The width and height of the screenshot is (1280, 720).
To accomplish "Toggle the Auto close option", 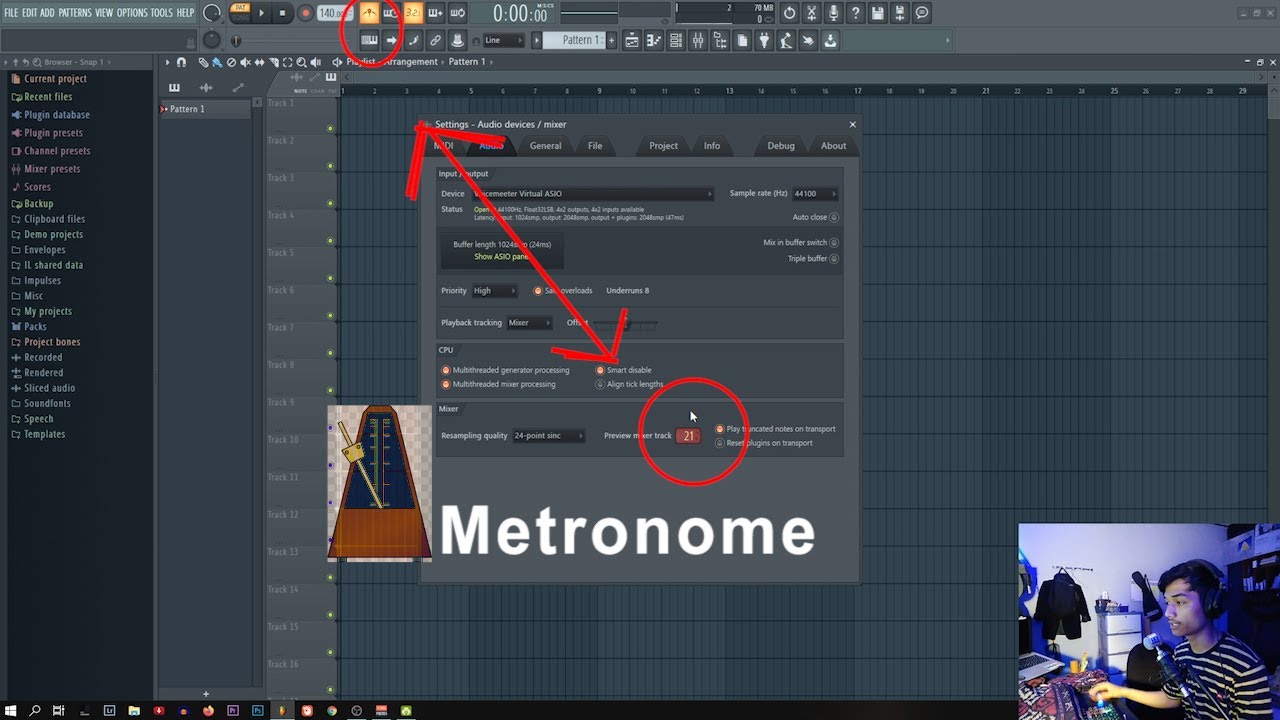I will click(834, 217).
